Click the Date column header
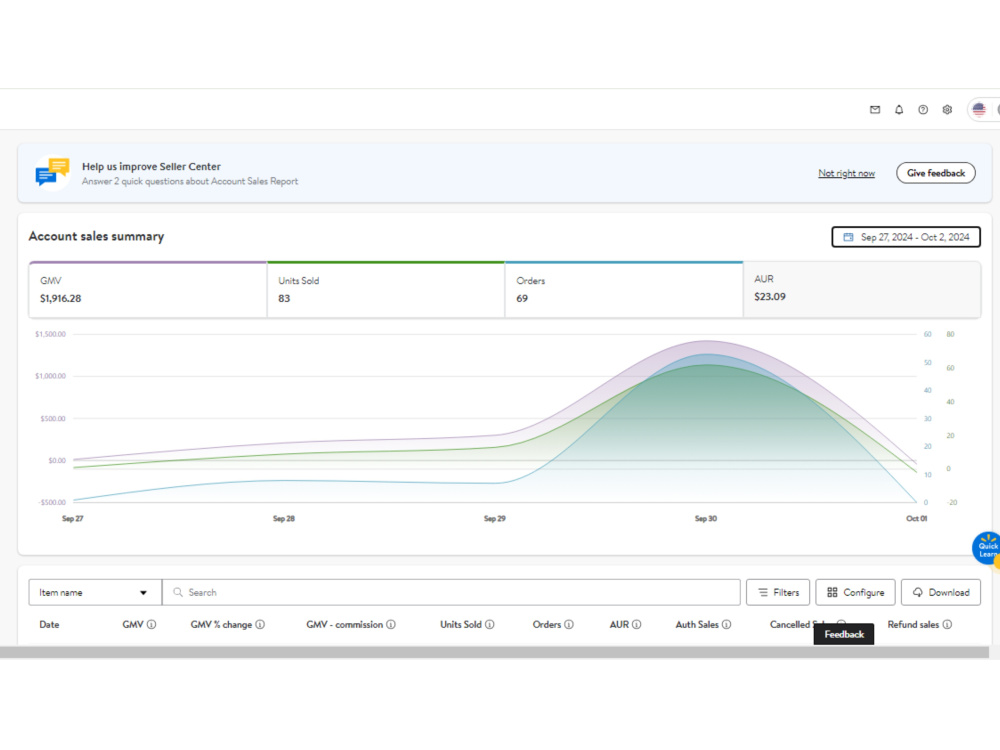This screenshot has width=1000, height=750. [x=49, y=624]
